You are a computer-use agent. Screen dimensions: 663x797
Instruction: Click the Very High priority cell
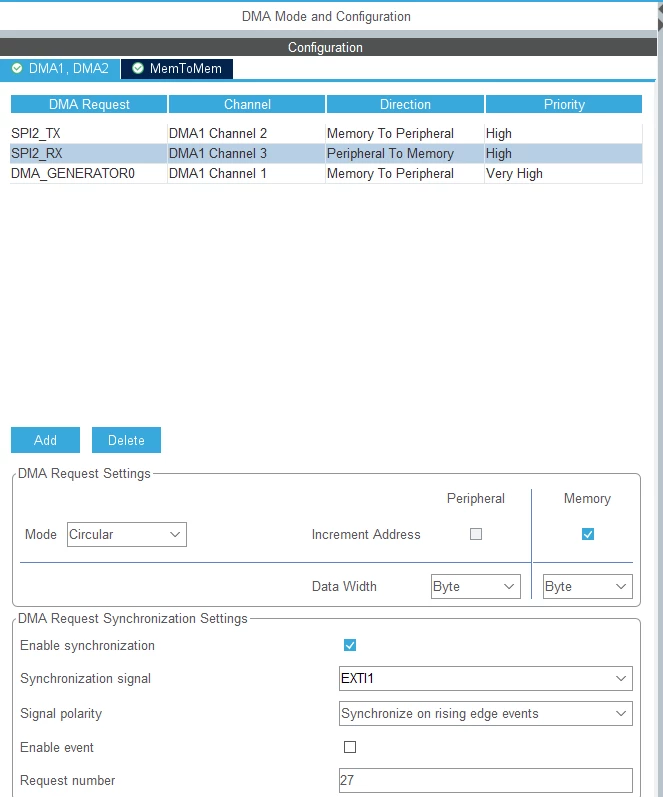tap(563, 173)
